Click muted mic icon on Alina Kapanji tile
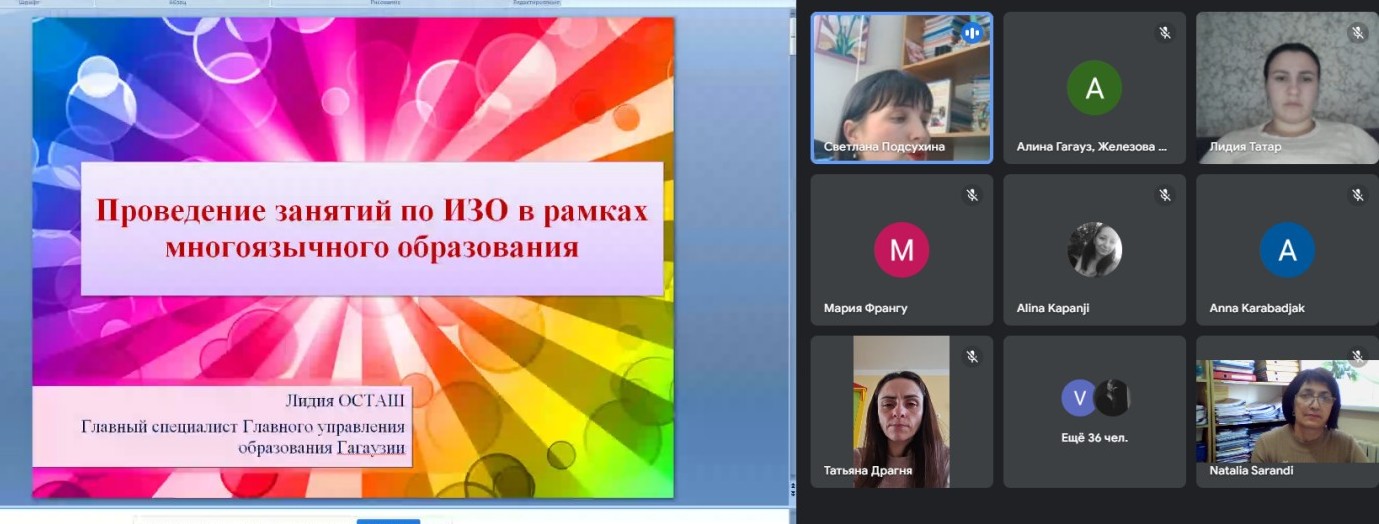Viewport: 1379px width, 524px height. coord(1165,195)
